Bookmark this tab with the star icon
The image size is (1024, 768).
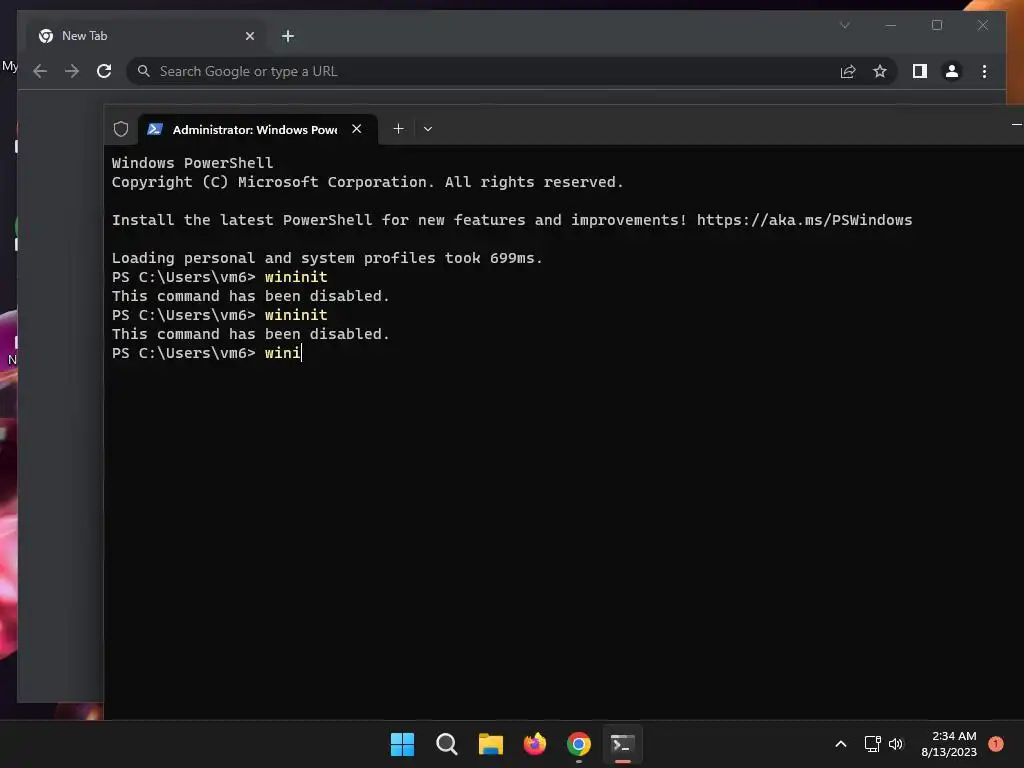(x=880, y=71)
